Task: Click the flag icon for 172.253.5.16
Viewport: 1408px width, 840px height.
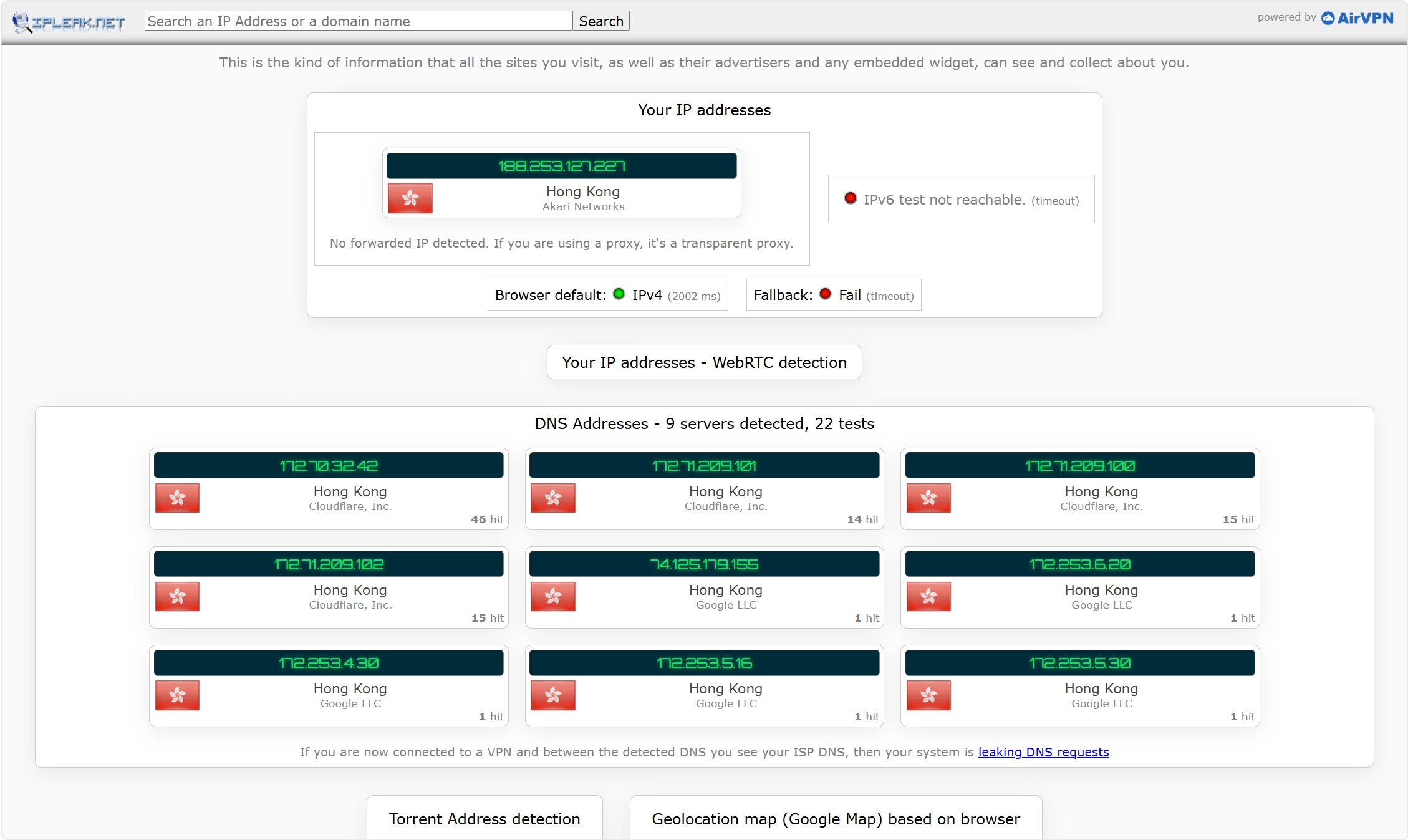Action: pos(552,695)
